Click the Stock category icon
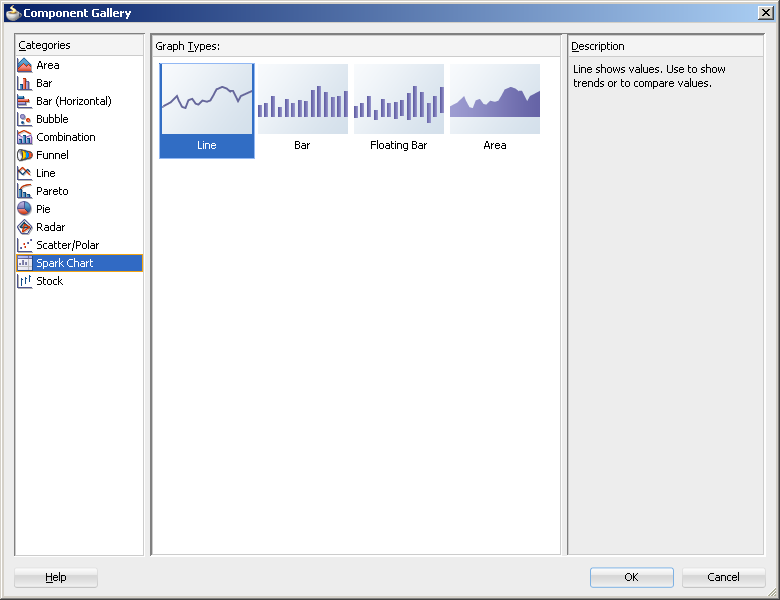This screenshot has width=780, height=600. coord(24,281)
